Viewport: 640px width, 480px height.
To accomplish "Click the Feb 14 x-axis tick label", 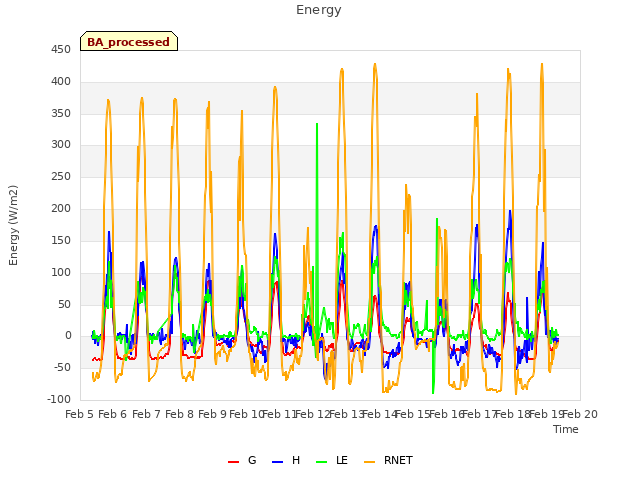I will pos(380,414).
